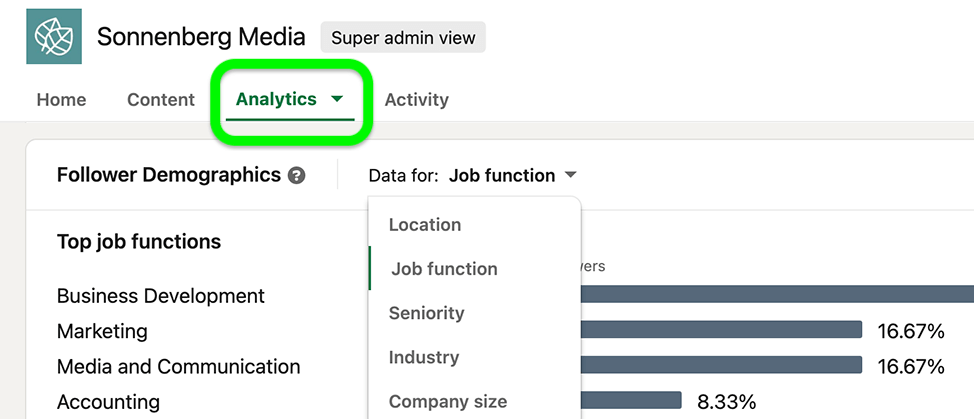
Task: Click the Sonnenberg Media page title
Action: coord(201,37)
